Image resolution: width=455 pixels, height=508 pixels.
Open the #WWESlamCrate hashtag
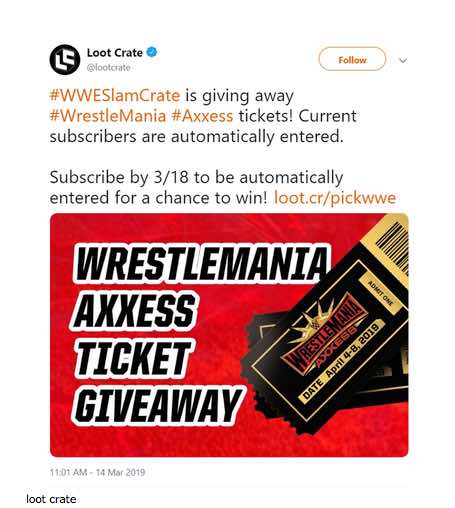click(x=115, y=96)
